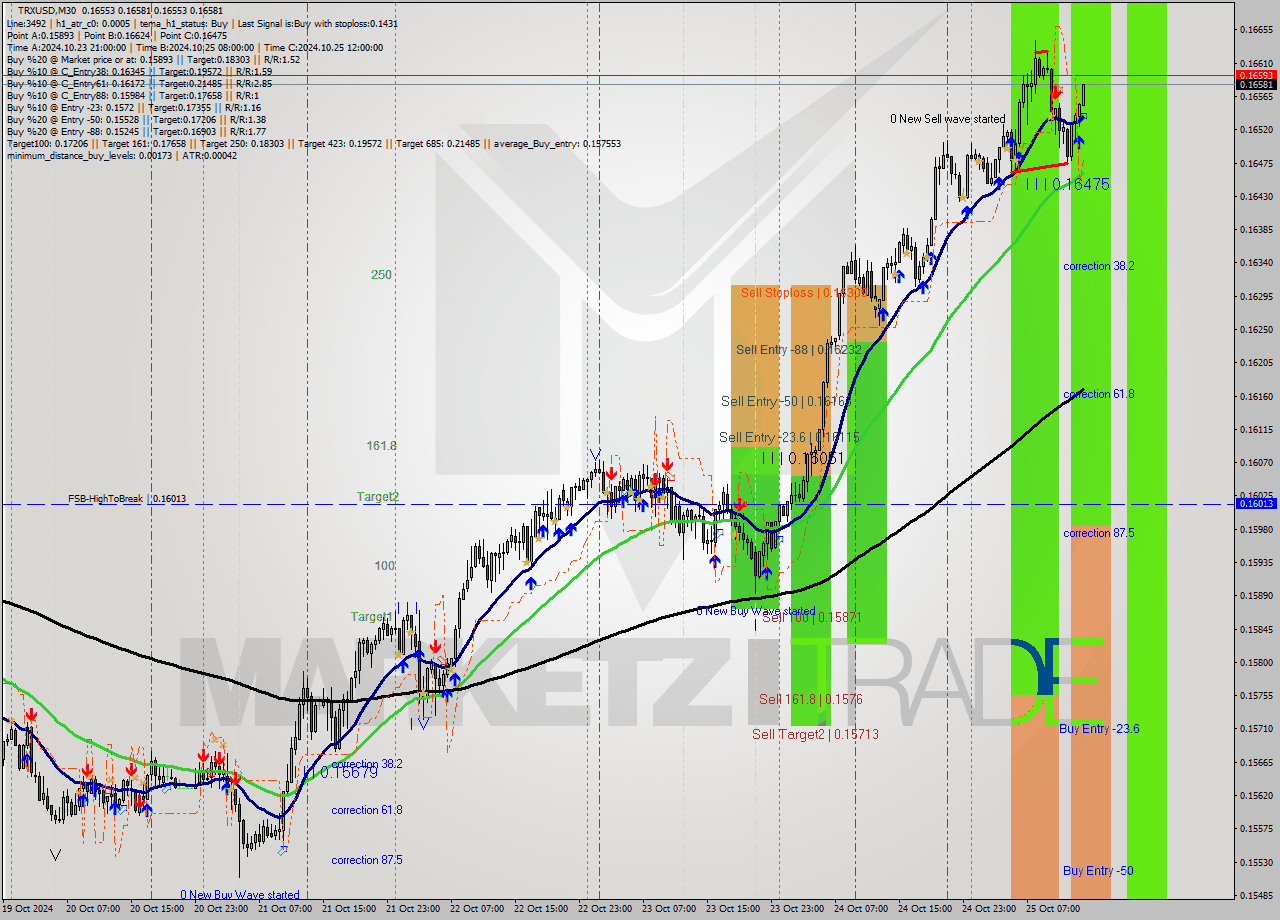
Task: Select the Sell Entry -88 | 0.16232 label
Action: click(798, 349)
